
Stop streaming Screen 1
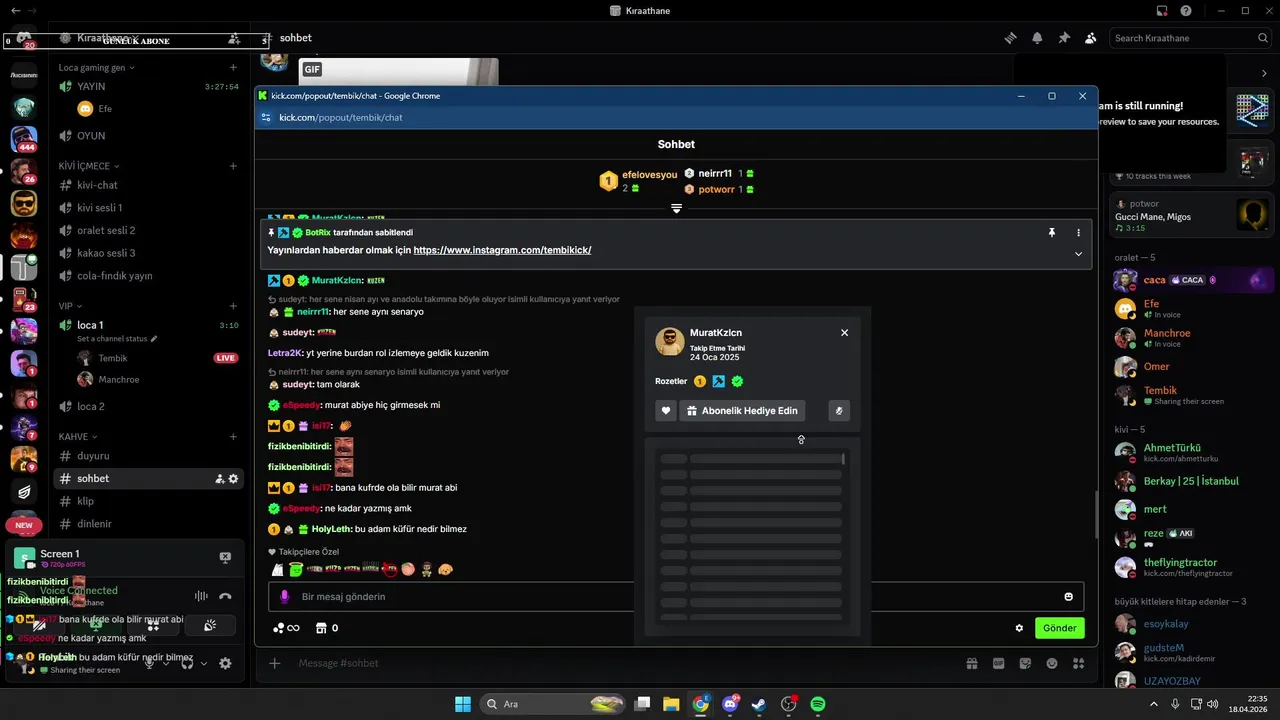pyautogui.click(x=225, y=557)
